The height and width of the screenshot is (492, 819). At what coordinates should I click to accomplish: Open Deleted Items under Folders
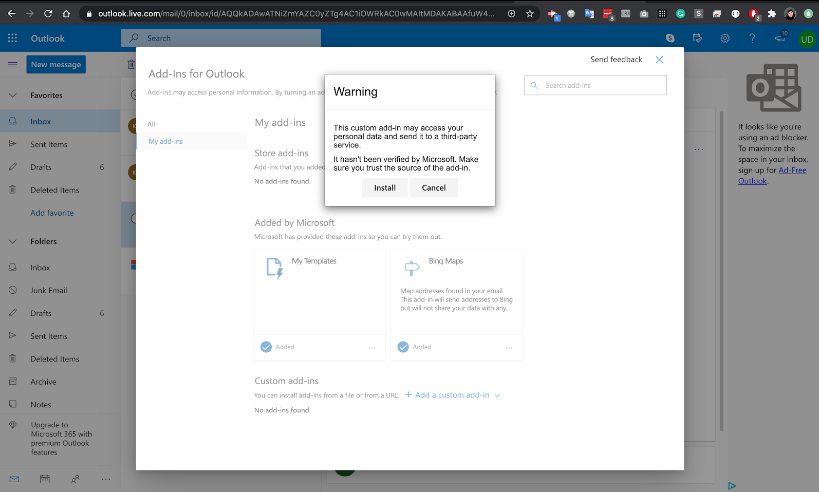(x=60, y=359)
